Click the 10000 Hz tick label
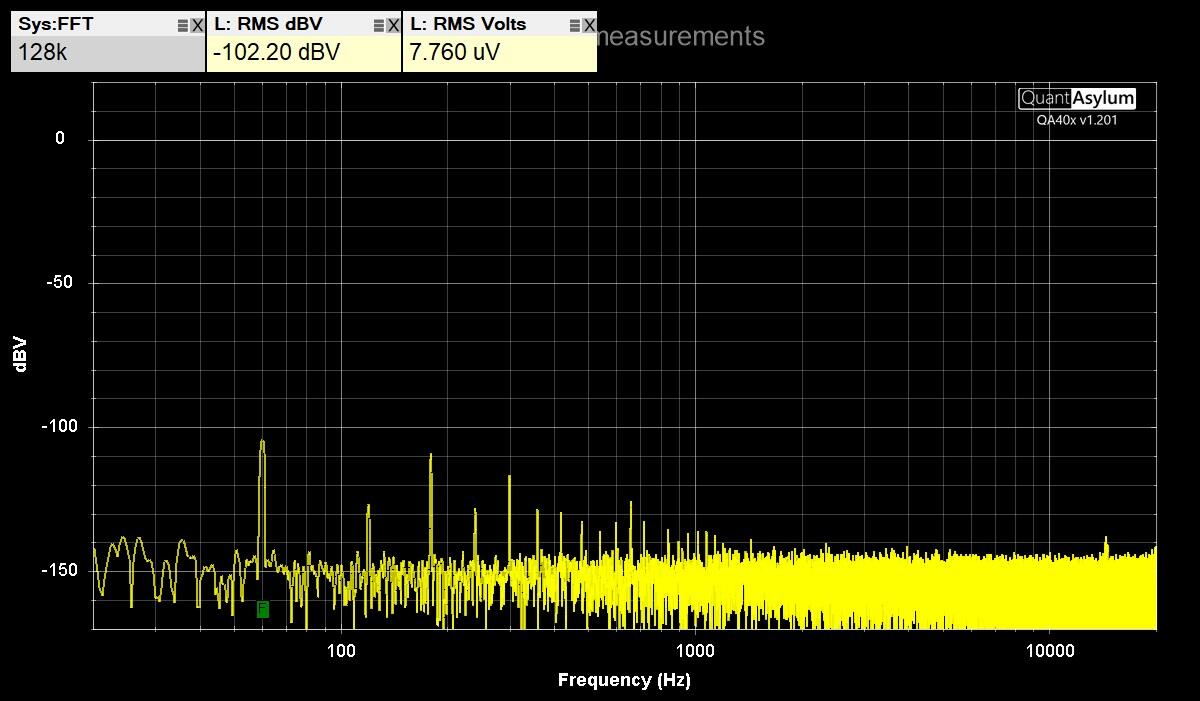This screenshot has height=701, width=1200. [x=1049, y=651]
